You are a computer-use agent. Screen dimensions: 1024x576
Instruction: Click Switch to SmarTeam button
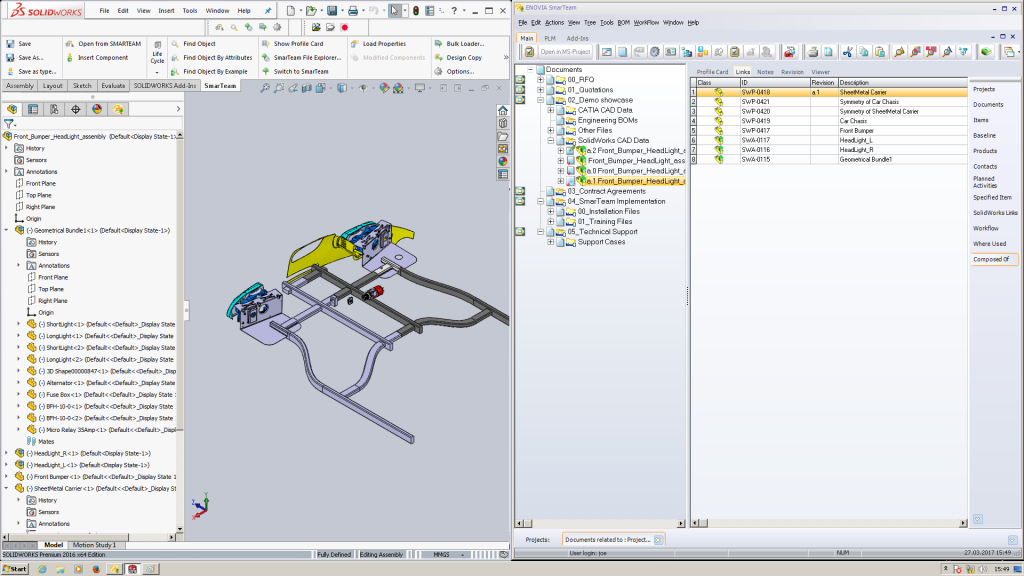(x=295, y=71)
